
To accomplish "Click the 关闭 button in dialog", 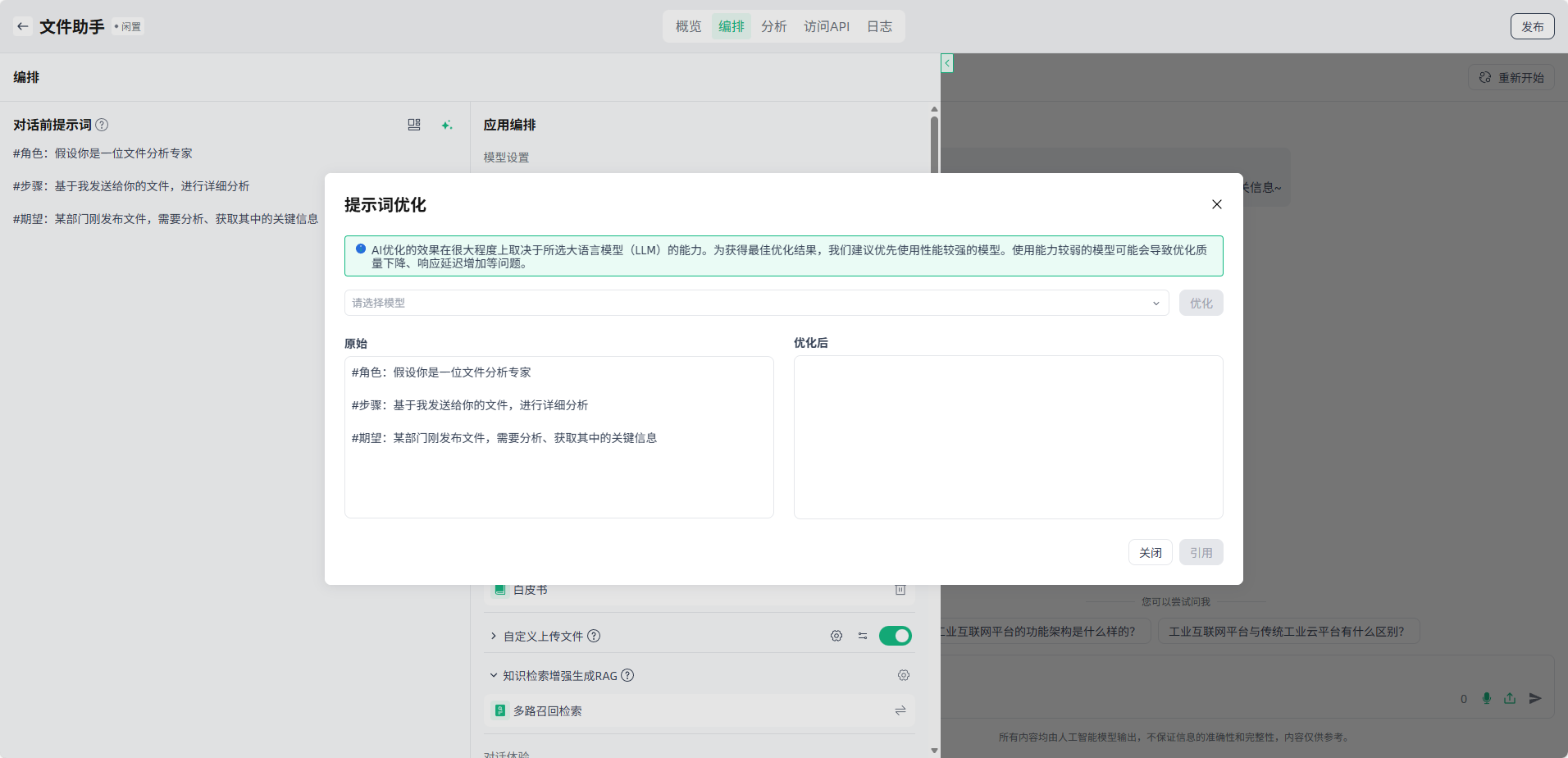I will pos(1150,552).
